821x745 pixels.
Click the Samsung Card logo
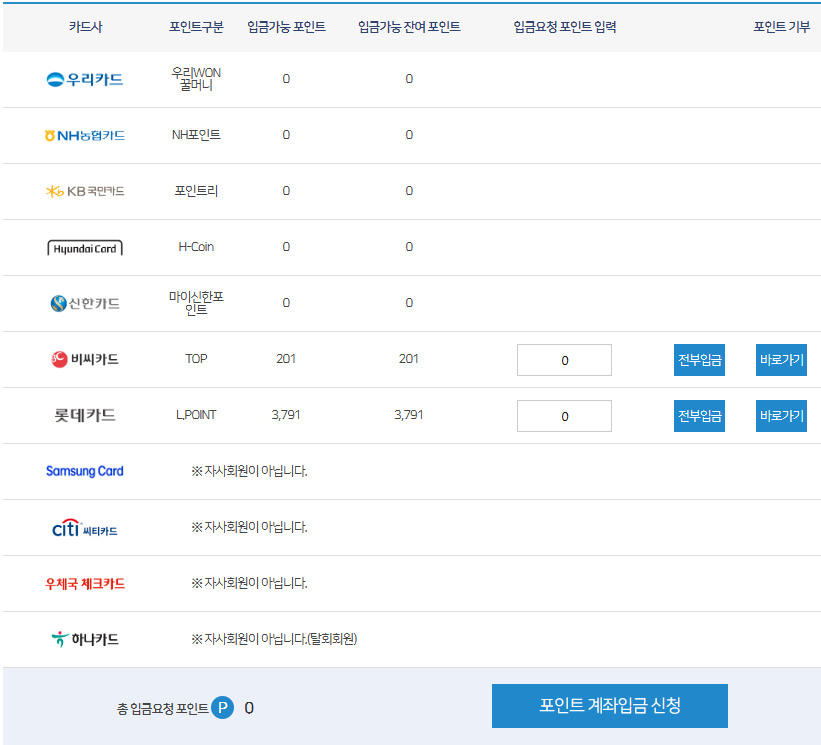point(85,471)
